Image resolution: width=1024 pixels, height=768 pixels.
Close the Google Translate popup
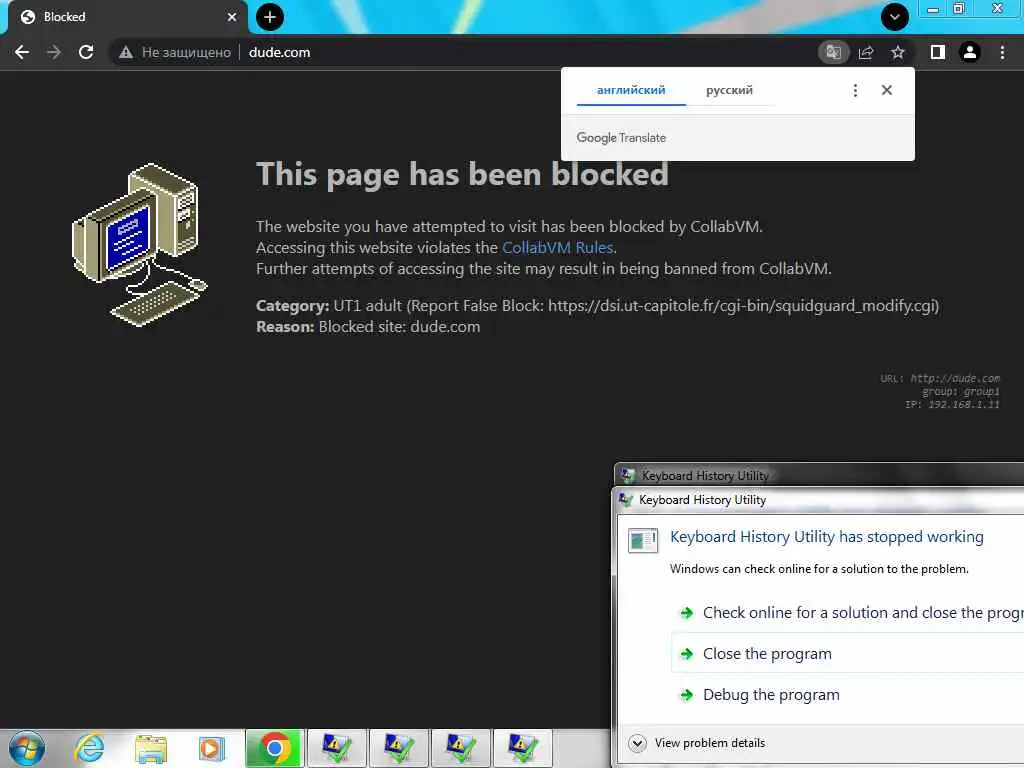point(886,90)
